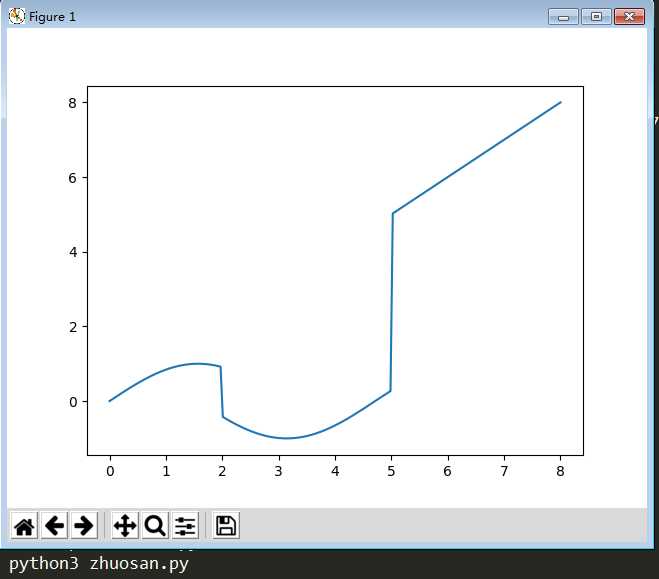Viewport: 659px width, 579px height.
Task: Maximize the Figure 1 window
Action: [596, 17]
